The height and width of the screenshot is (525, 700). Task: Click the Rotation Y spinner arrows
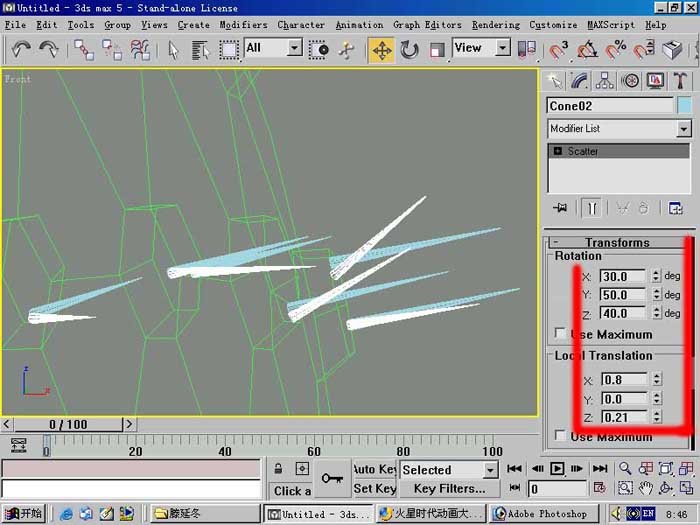click(656, 295)
